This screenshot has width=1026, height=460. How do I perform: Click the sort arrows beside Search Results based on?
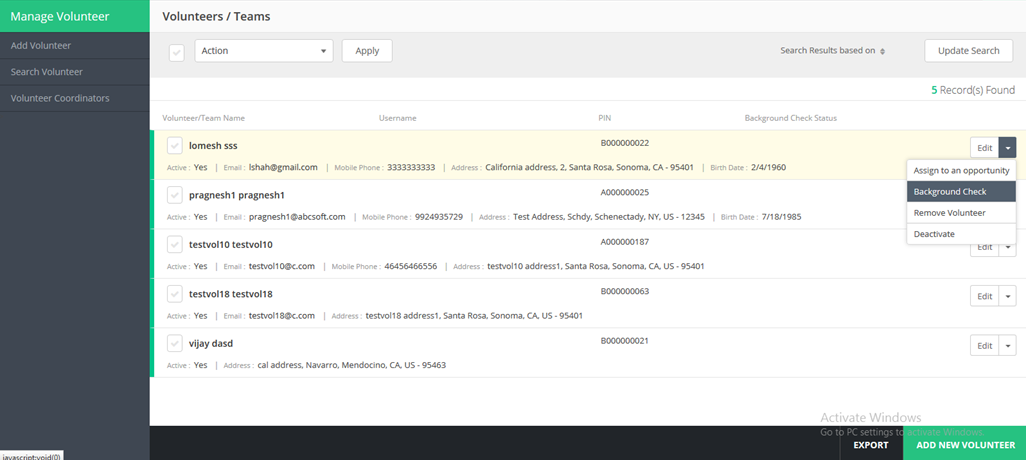click(882, 51)
